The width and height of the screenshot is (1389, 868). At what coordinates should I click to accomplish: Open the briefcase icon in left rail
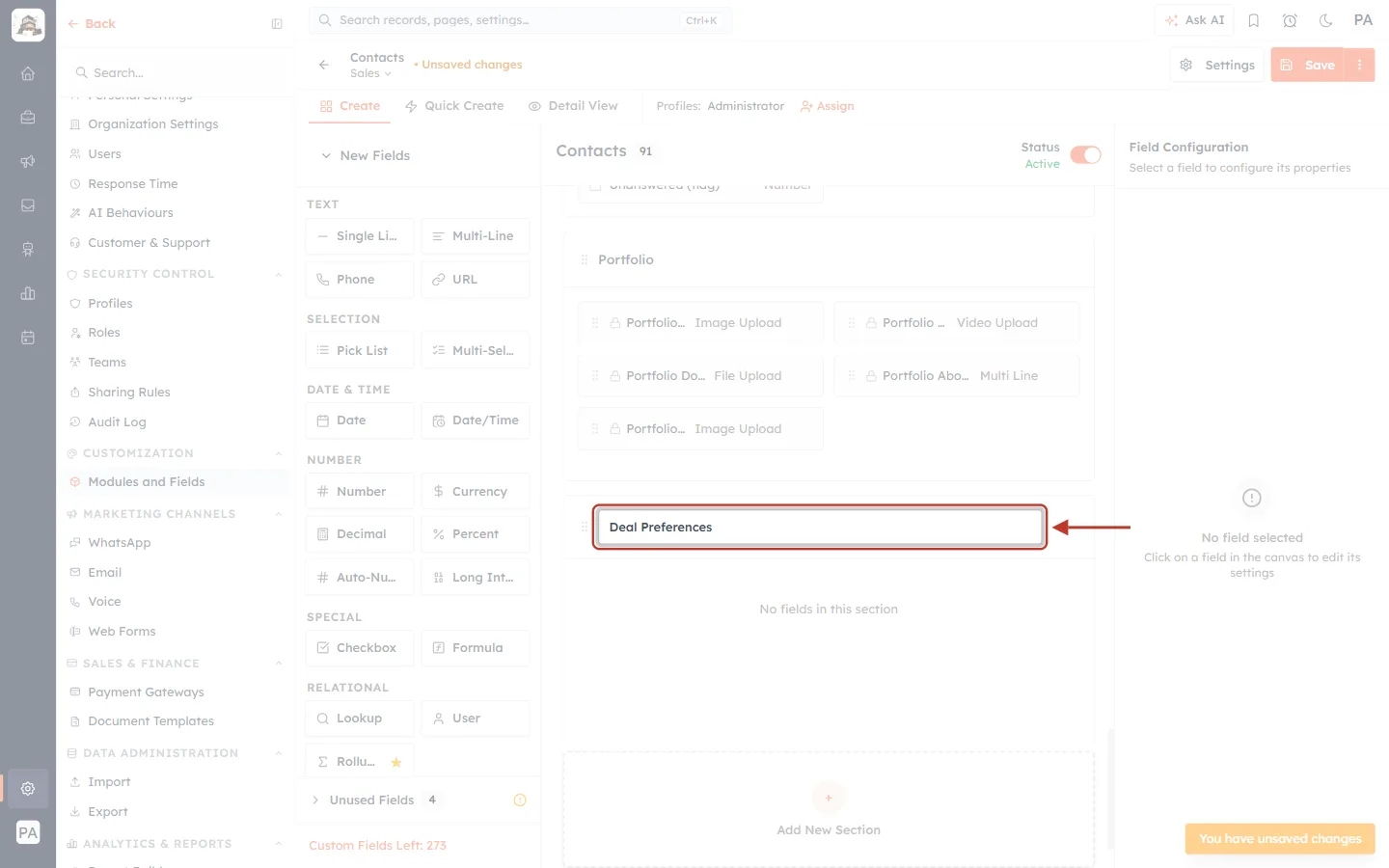(28, 117)
